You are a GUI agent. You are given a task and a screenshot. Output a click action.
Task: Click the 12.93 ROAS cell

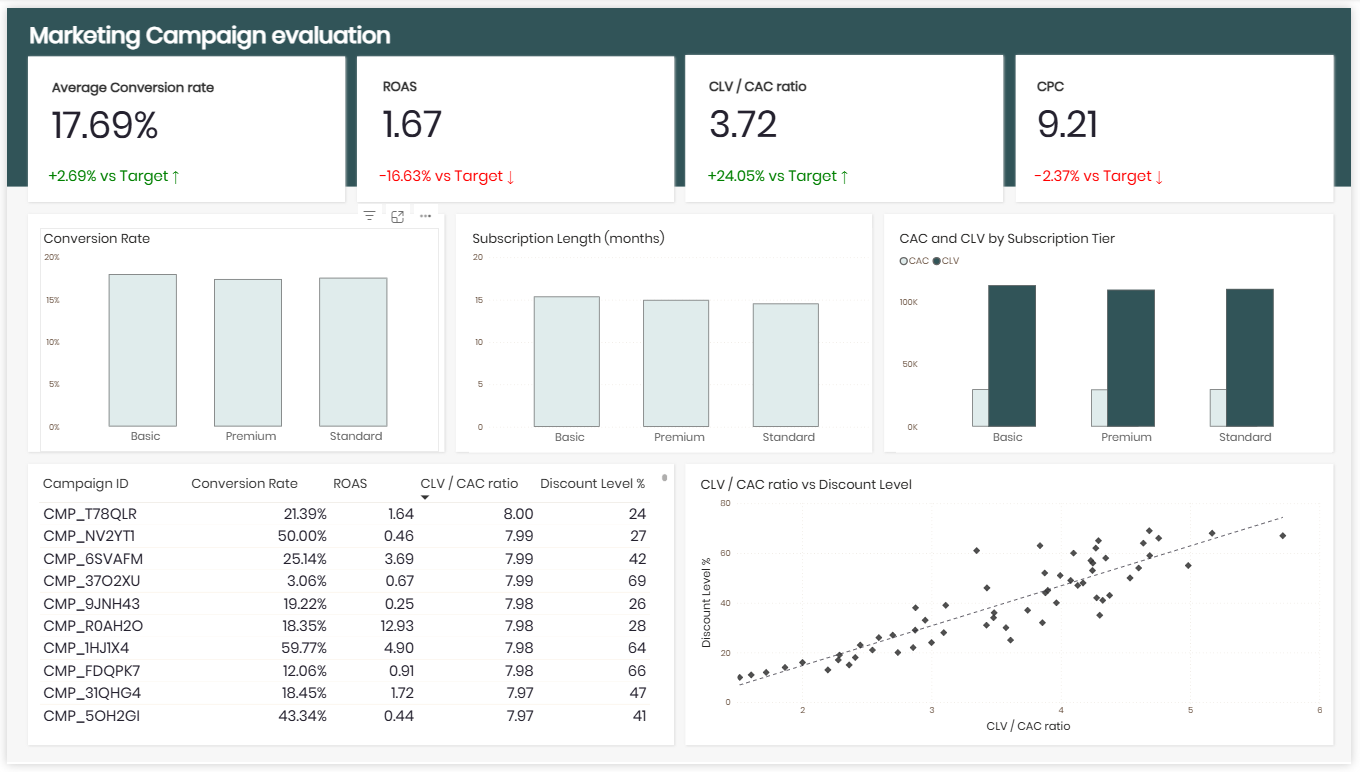397,626
